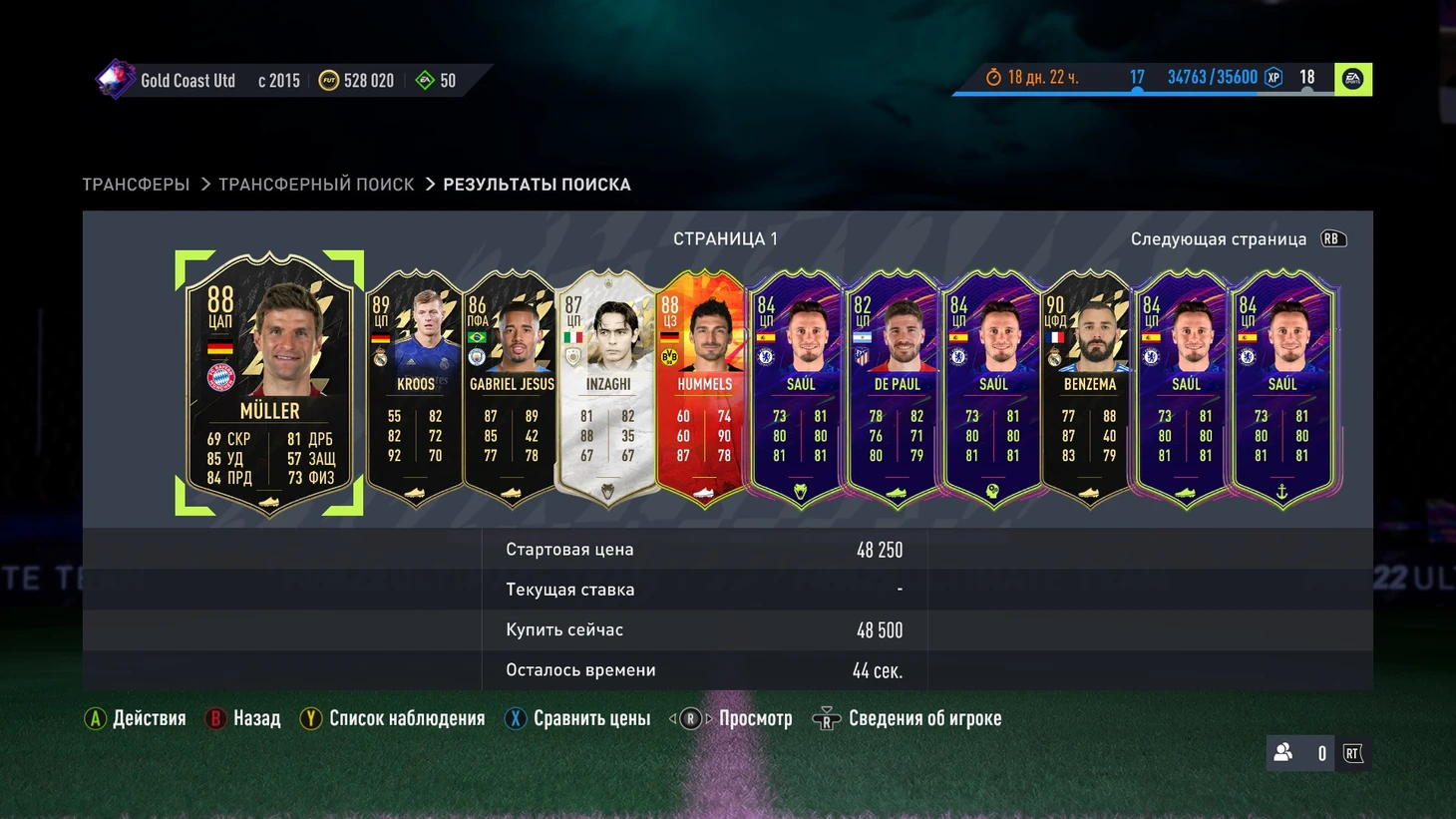Click the season timer clock icon

click(993, 78)
